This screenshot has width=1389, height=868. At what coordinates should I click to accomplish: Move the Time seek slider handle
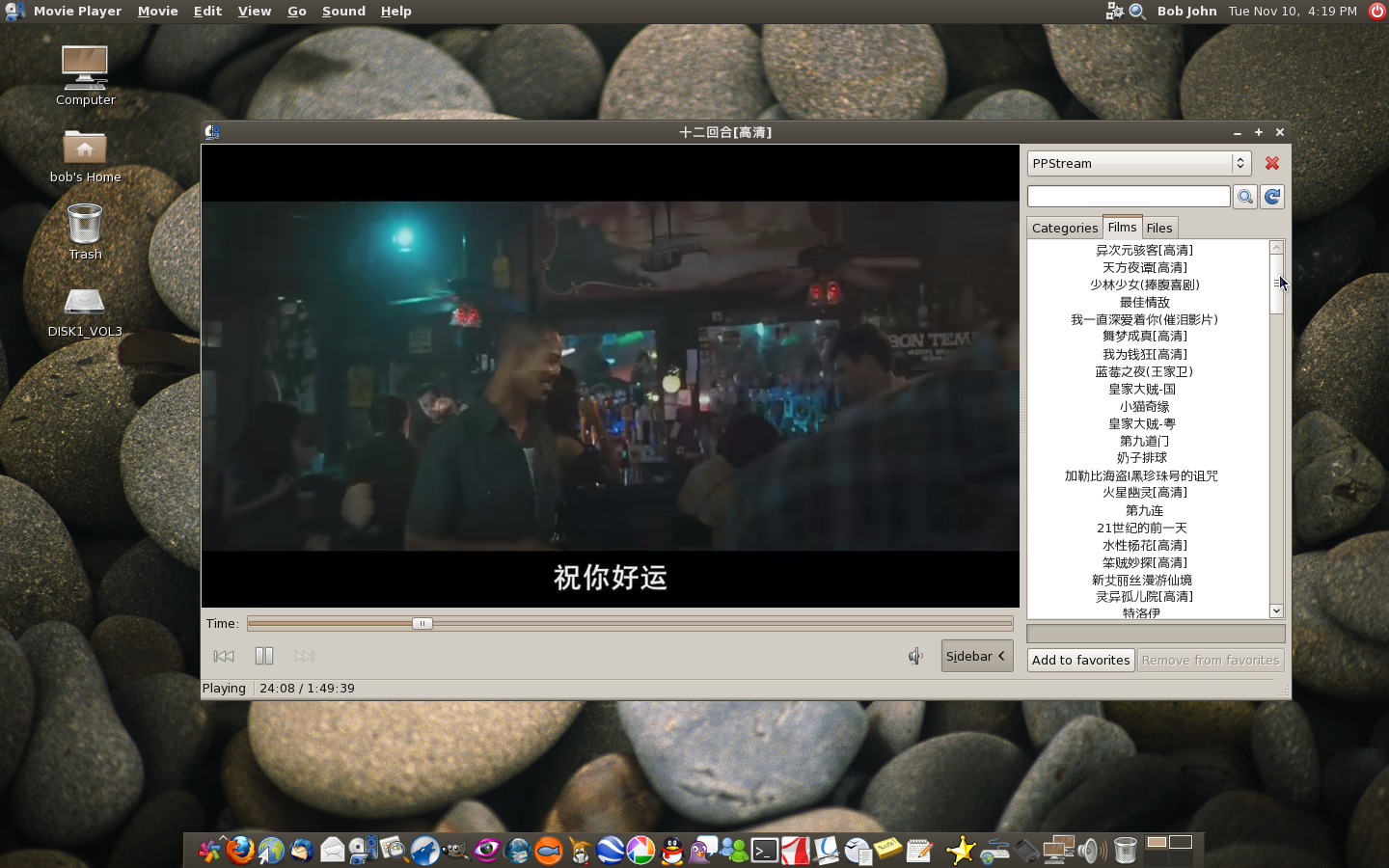coord(422,623)
